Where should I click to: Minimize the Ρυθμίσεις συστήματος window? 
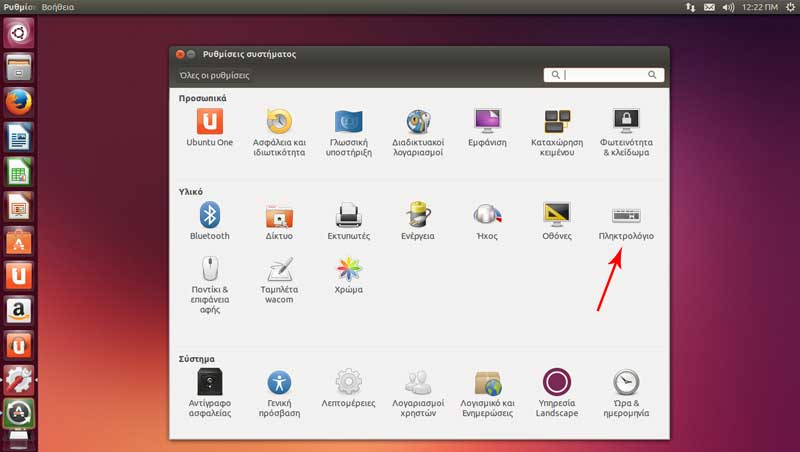[x=191, y=54]
